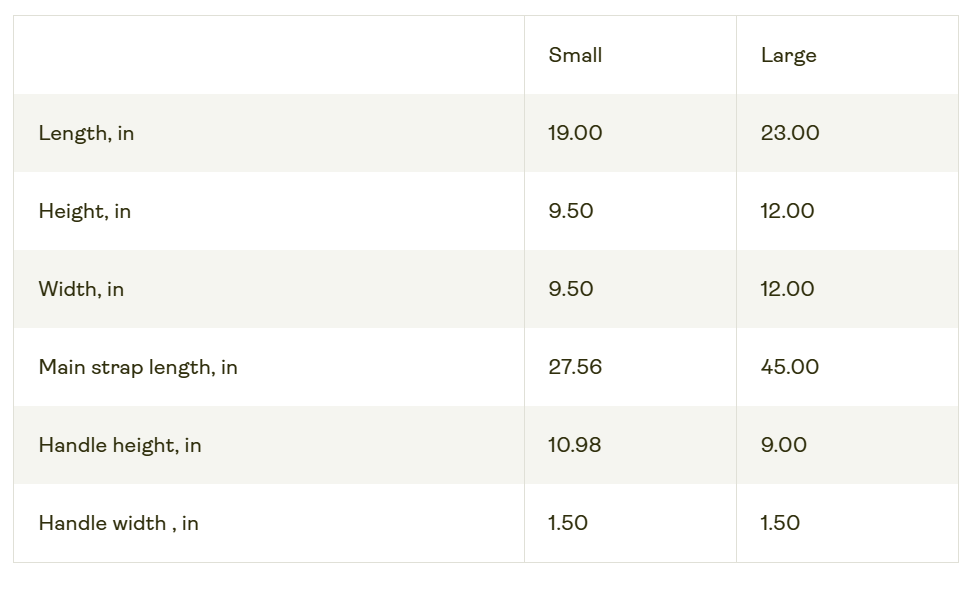Viewport: 976px width, 597px height.
Task: Click the Width, in row label
Action: (81, 289)
